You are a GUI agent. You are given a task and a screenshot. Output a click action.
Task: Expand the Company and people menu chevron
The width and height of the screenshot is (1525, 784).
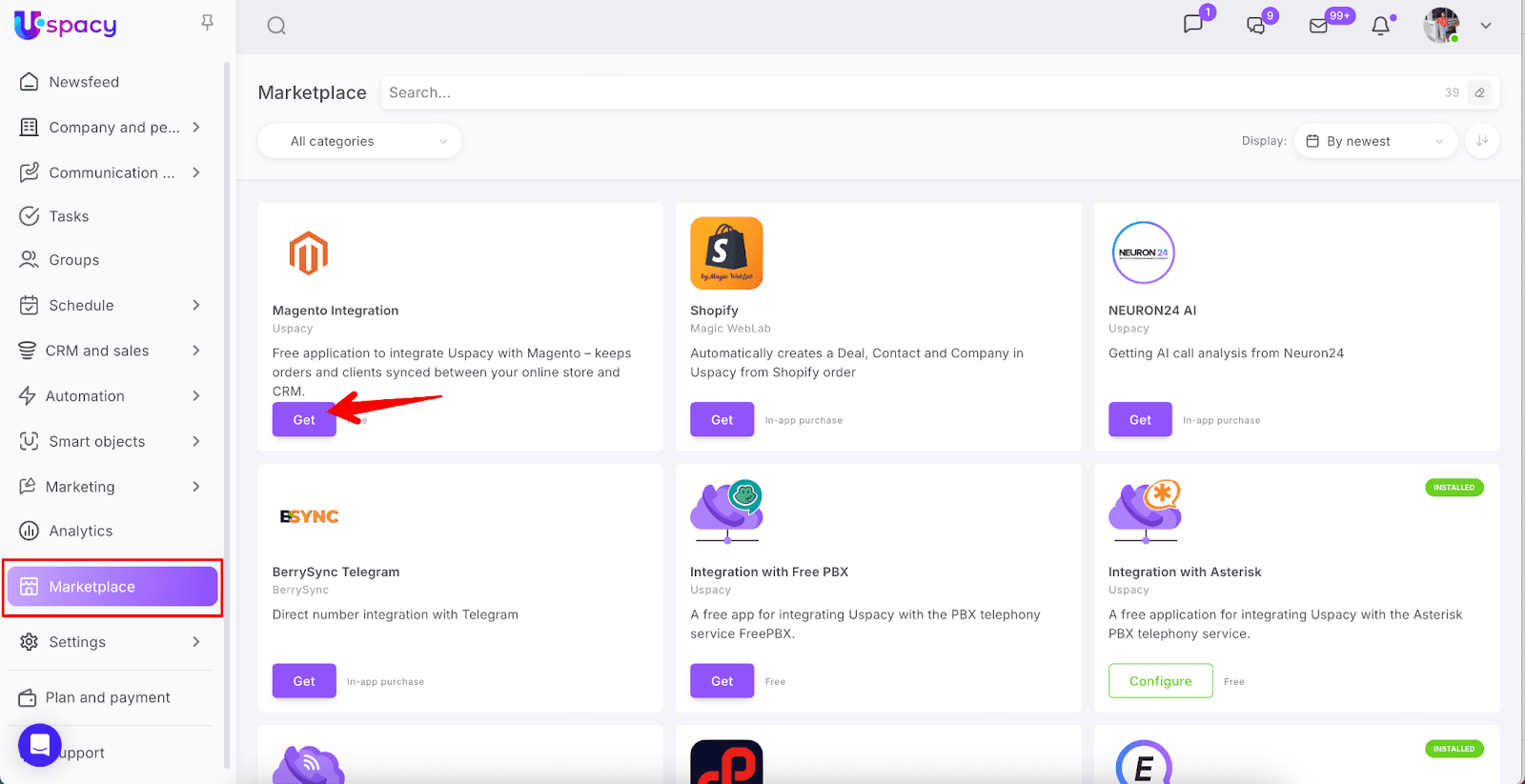tap(196, 127)
